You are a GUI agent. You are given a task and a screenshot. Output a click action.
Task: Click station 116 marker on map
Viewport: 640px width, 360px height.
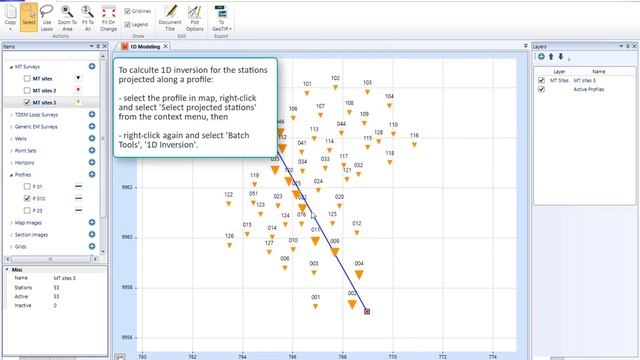(414, 144)
